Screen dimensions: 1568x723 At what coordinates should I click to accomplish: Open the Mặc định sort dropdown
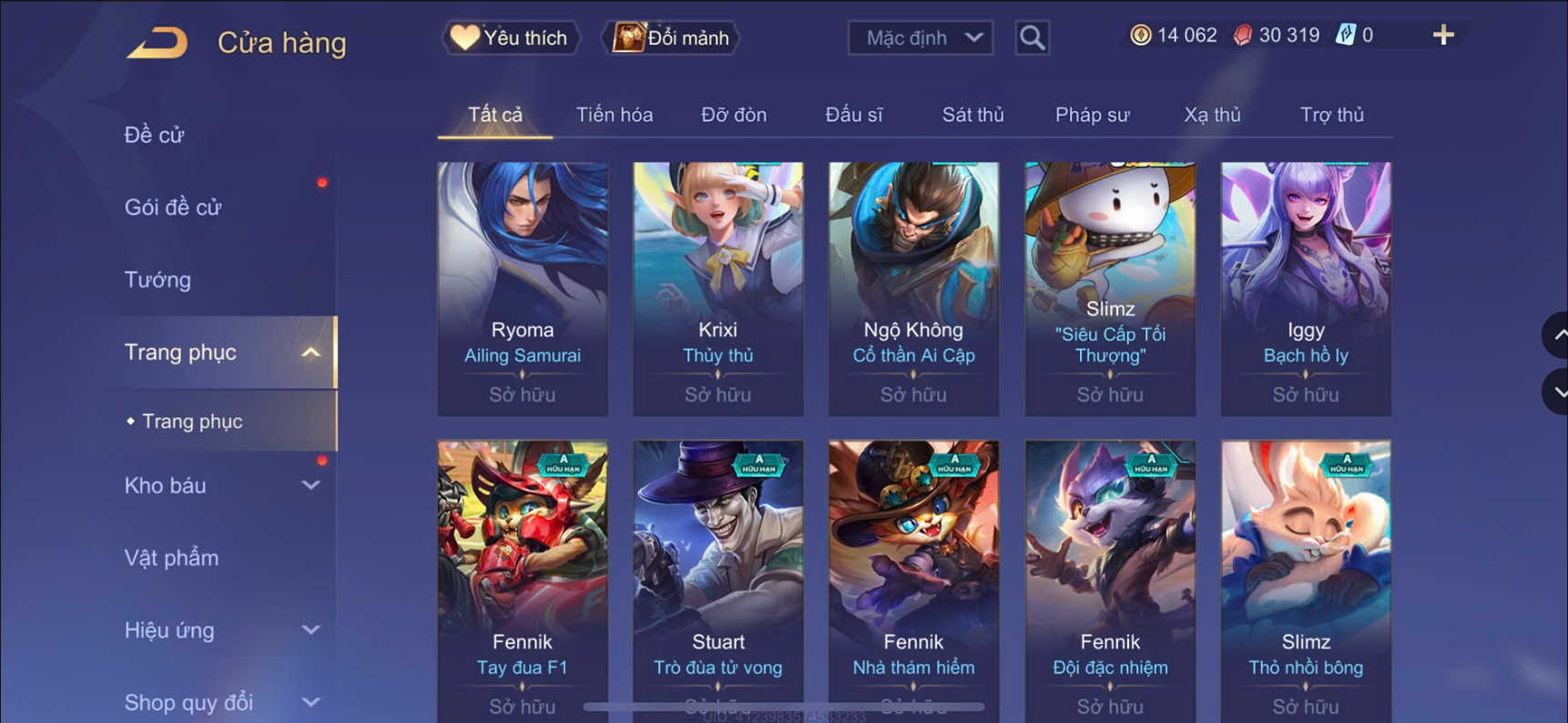point(921,38)
